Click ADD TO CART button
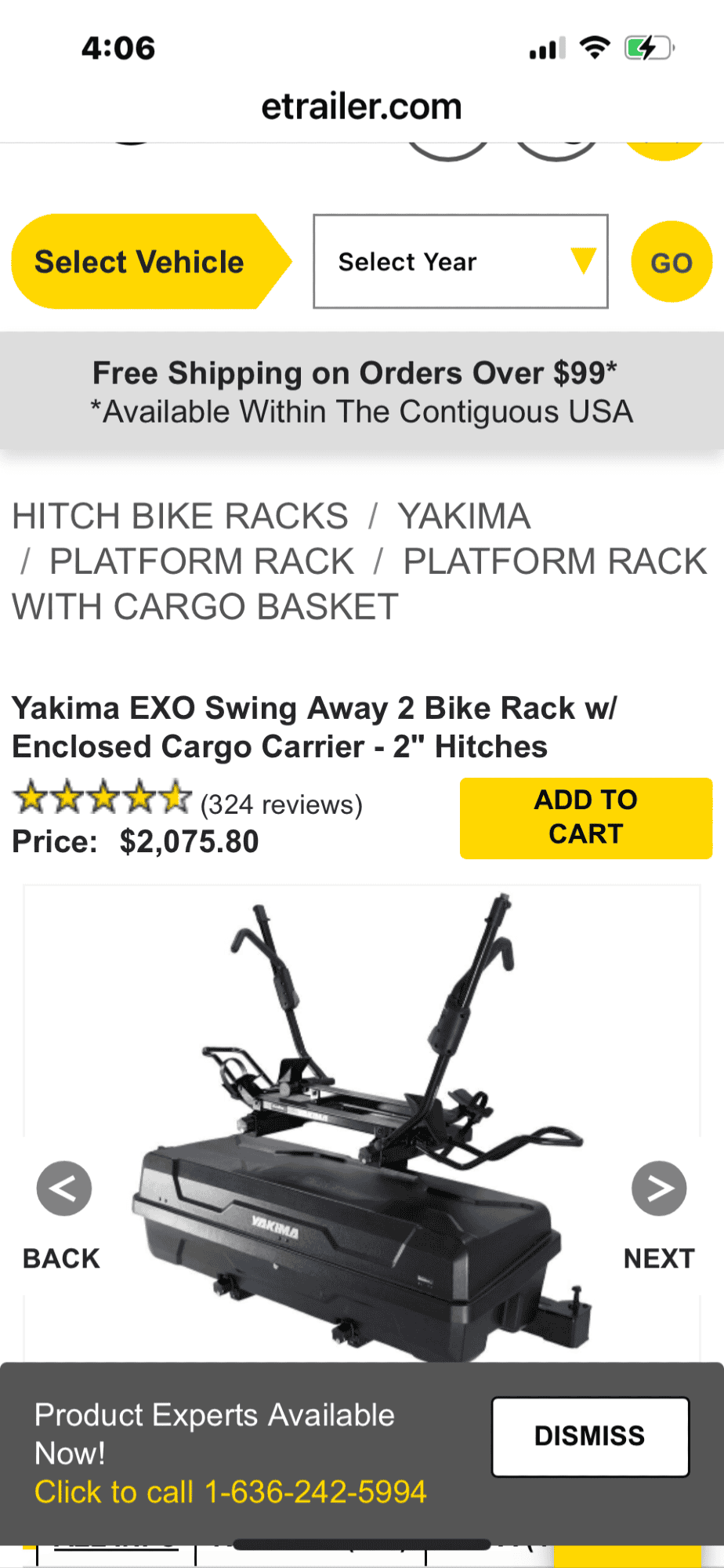 tap(586, 818)
